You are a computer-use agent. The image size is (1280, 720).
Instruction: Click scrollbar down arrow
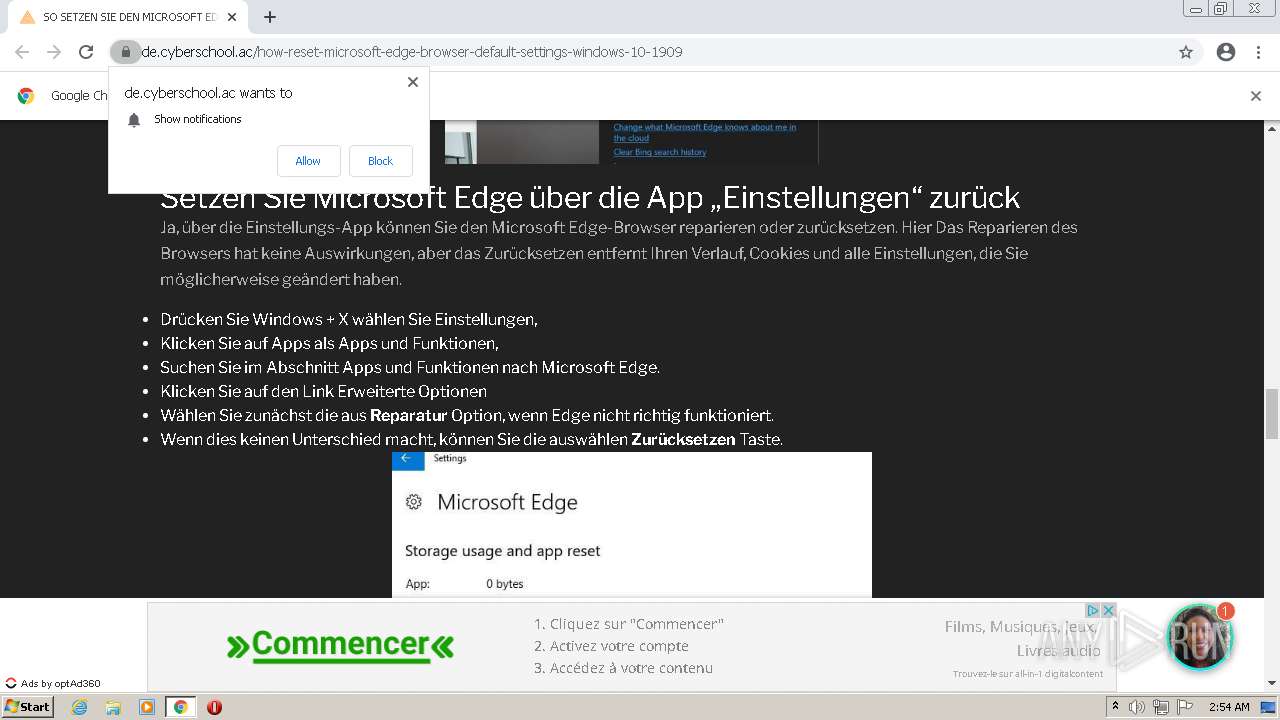1272,684
